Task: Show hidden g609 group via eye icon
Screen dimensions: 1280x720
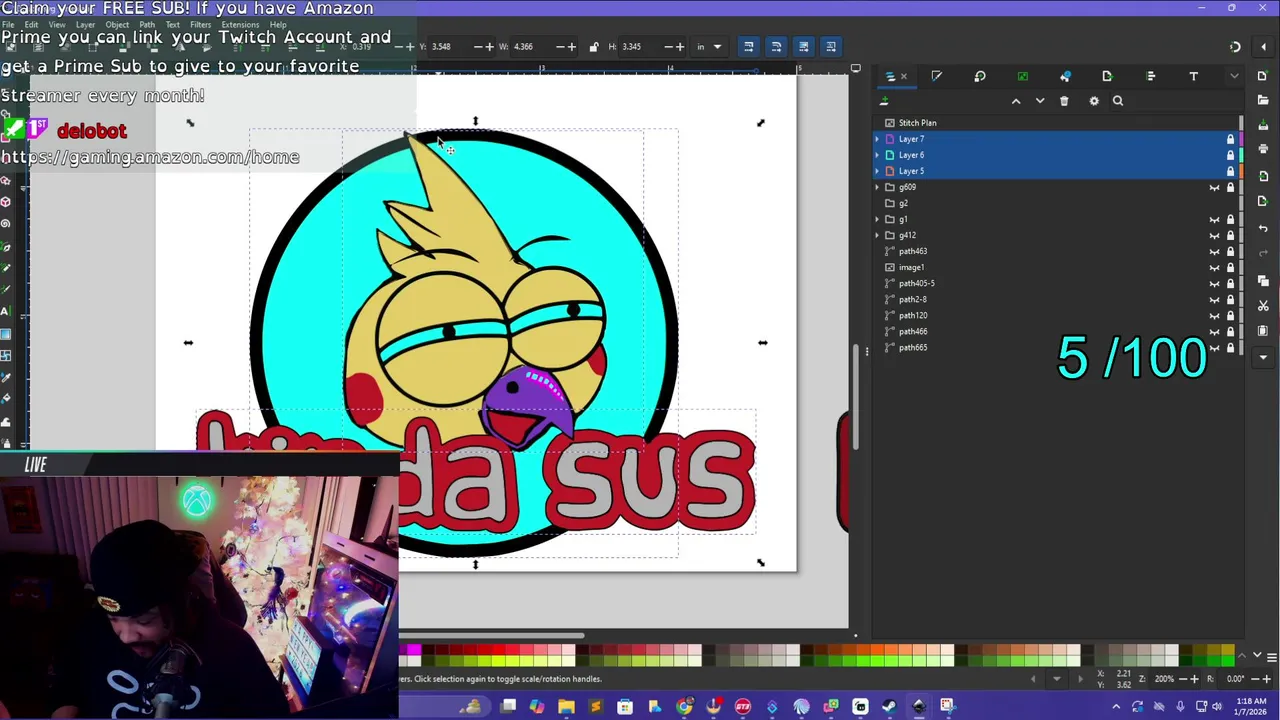Action: click(1215, 187)
